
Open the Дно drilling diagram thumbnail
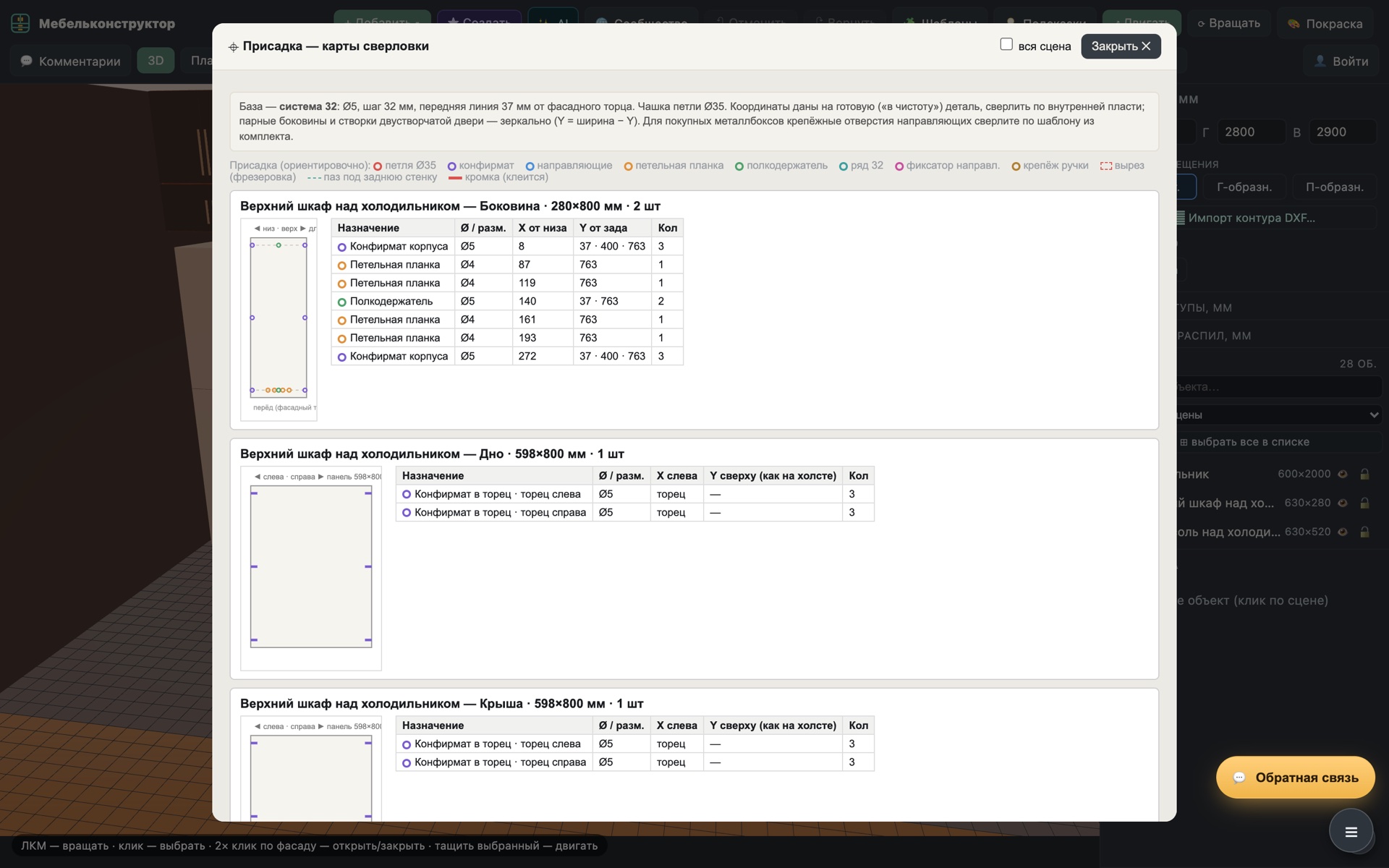[311, 568]
